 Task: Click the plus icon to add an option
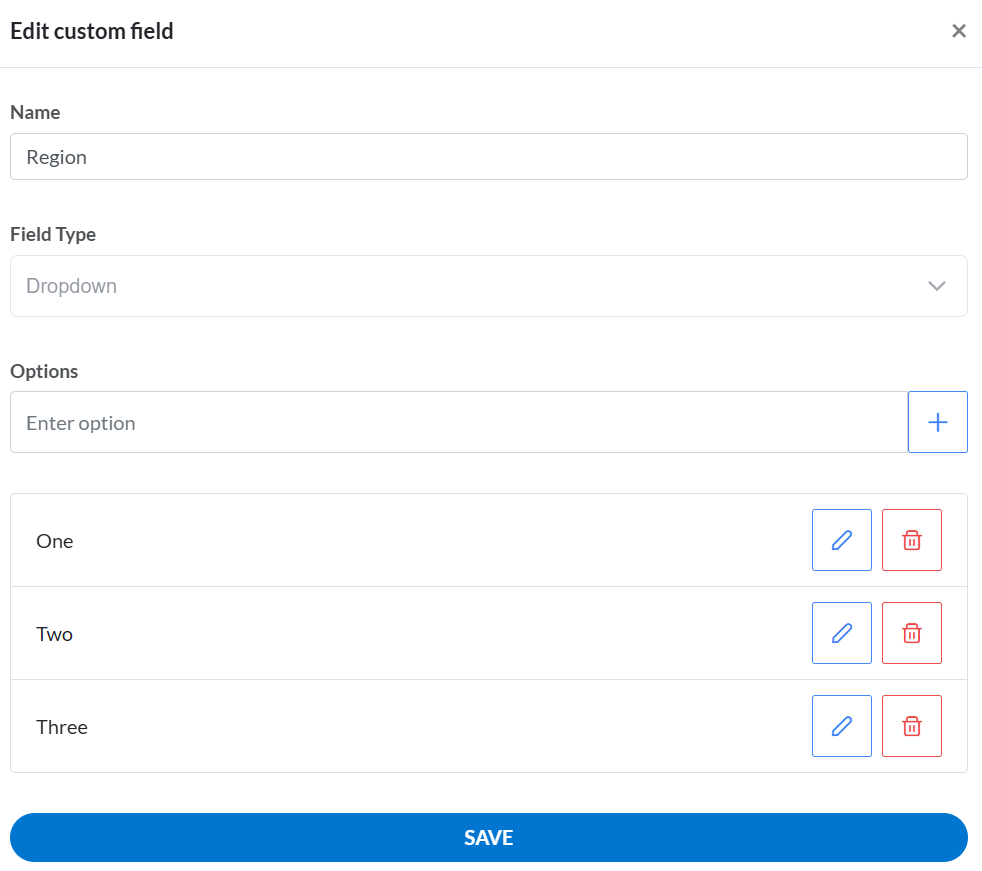(937, 421)
